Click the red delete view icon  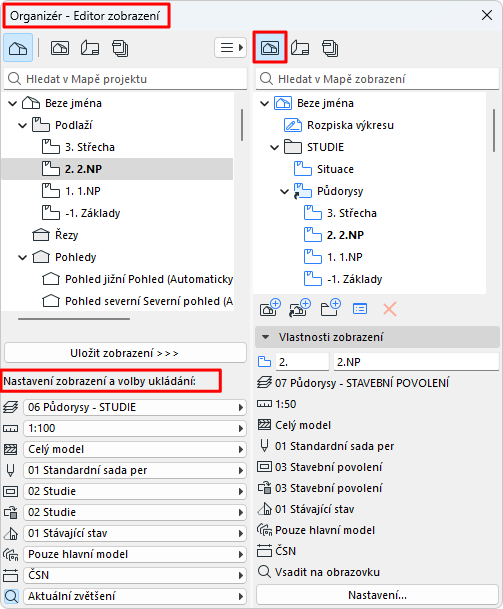tap(390, 309)
